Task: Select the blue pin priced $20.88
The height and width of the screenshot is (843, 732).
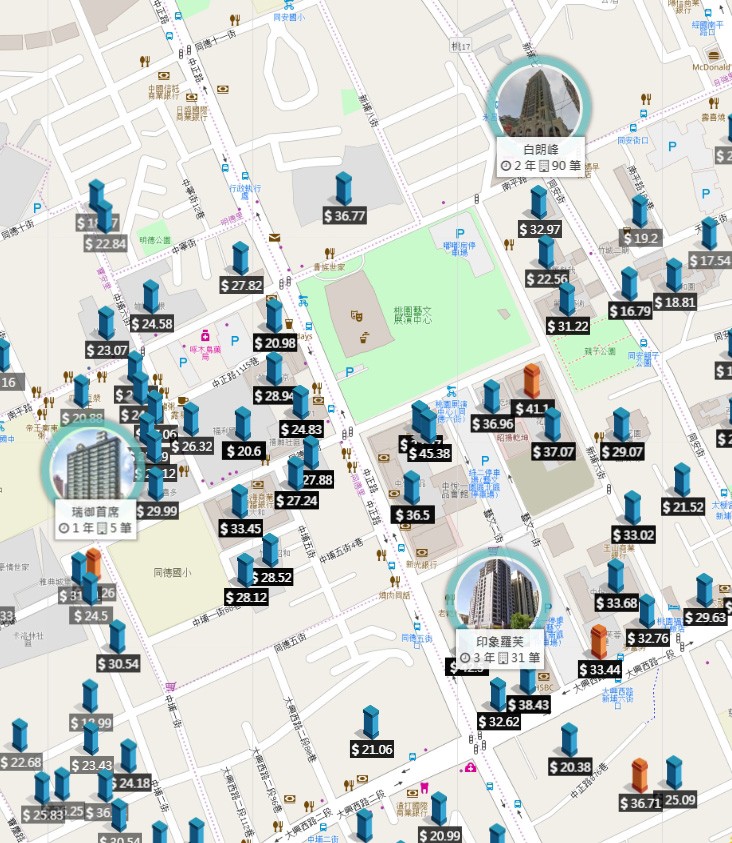Action: pos(82,391)
